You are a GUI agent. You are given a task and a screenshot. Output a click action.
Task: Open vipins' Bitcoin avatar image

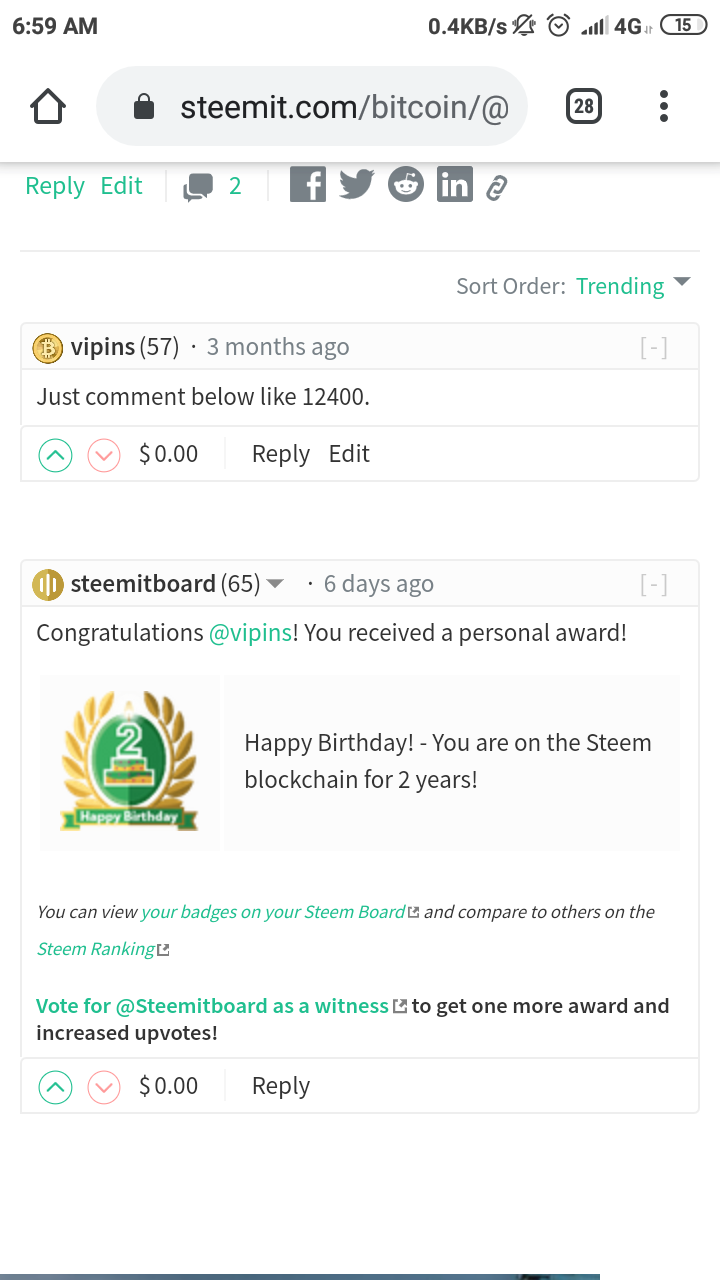click(x=47, y=347)
